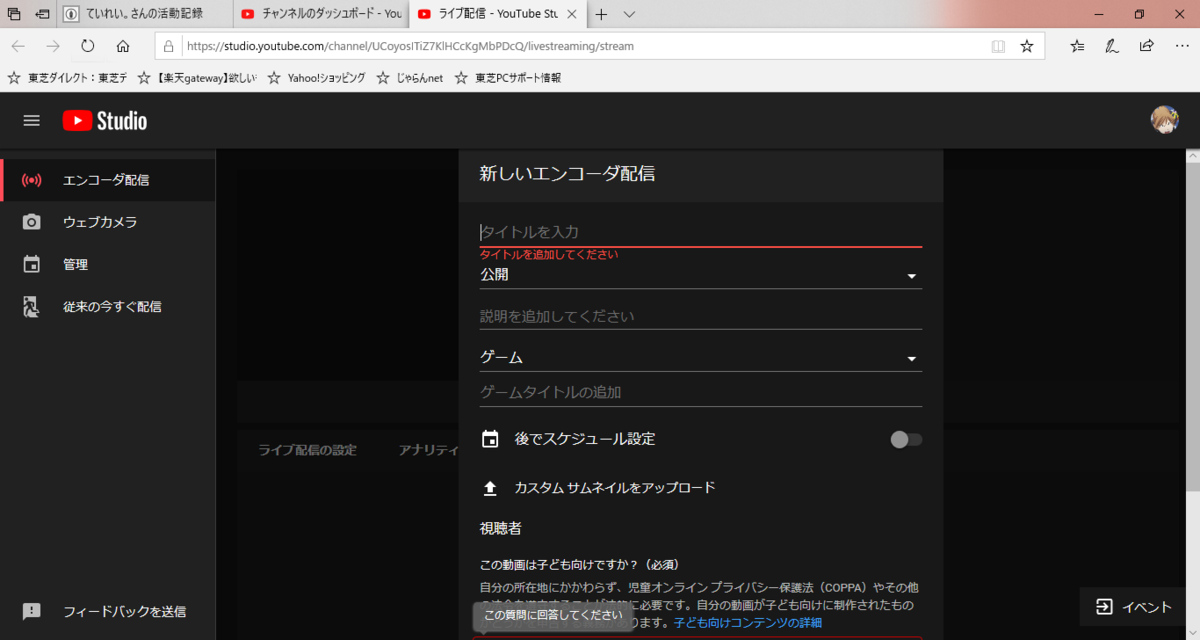Enable 後でスケジュール設定 scheduling toggle
The width and height of the screenshot is (1200, 640).
coord(905,439)
